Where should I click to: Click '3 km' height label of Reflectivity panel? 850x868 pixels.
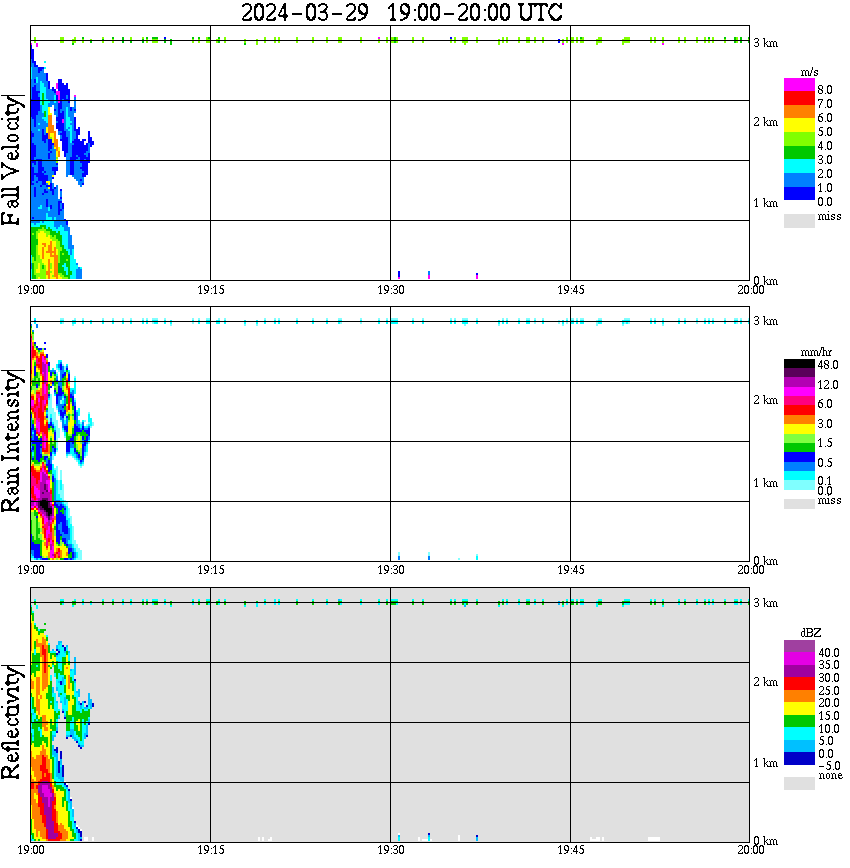765,602
